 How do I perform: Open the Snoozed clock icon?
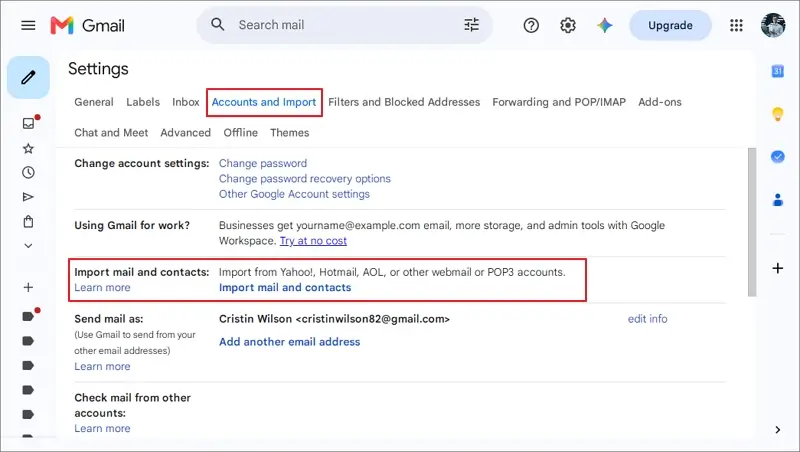(29, 172)
